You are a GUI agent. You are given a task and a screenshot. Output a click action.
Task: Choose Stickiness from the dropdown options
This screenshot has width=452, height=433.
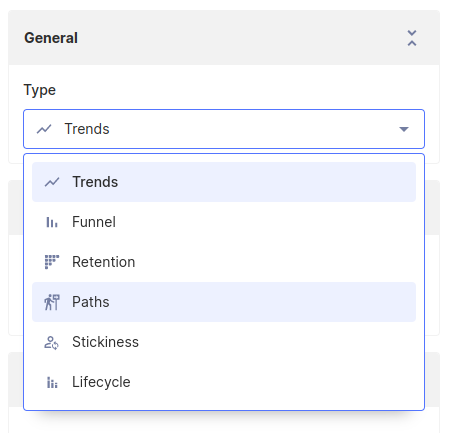[224, 342]
